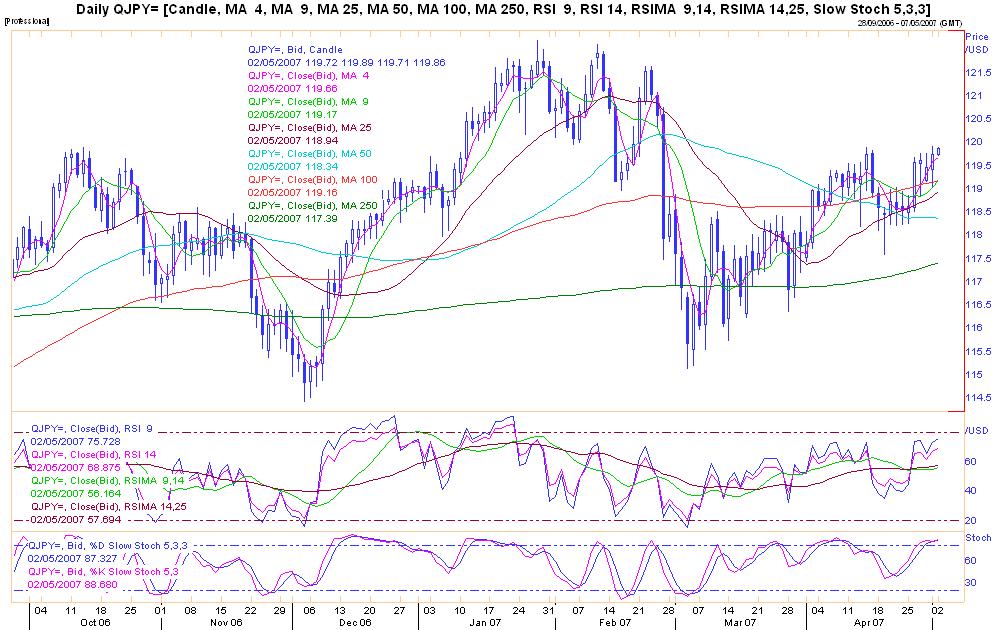
Task: Click the MA 250 value '02/05/2007 117.39'
Action: point(292,219)
